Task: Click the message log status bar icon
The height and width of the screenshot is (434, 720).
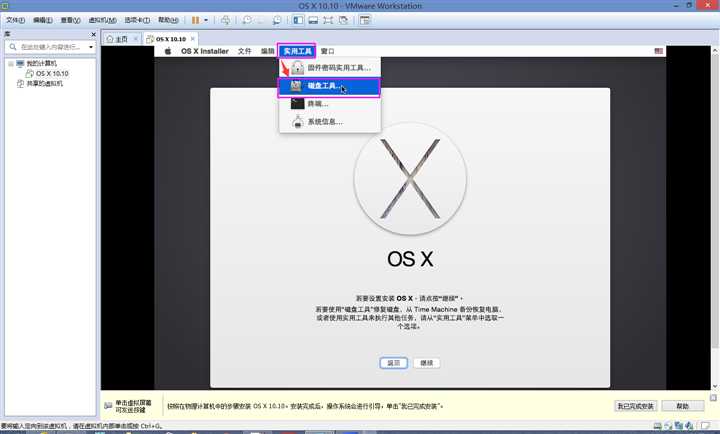Action: (704, 426)
